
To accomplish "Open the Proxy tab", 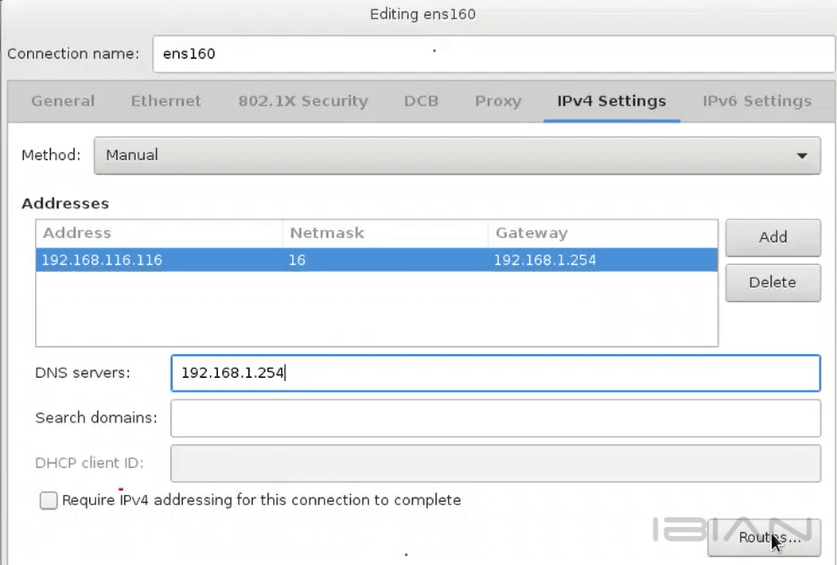I will coord(498,101).
